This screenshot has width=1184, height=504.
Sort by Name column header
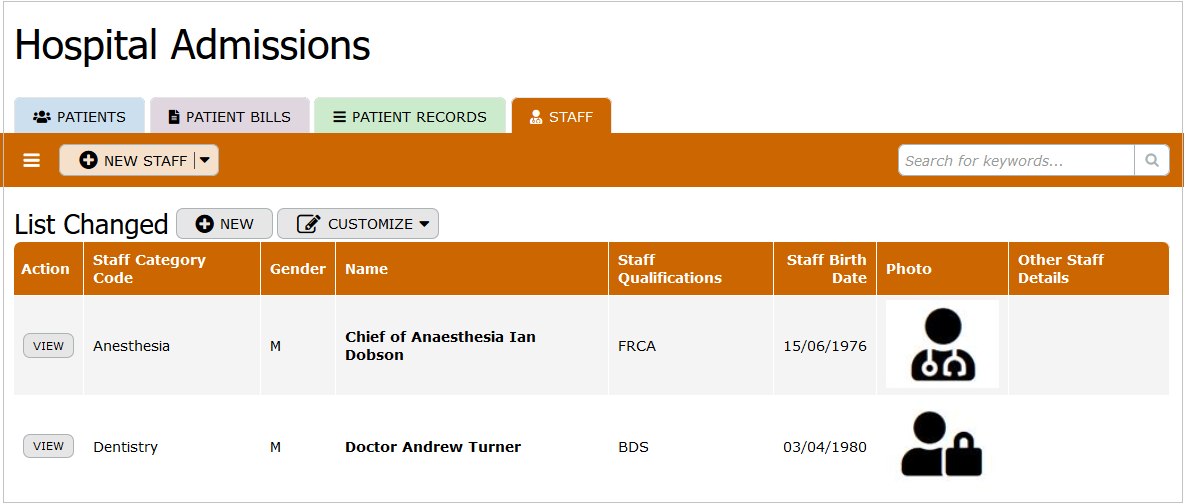(366, 269)
